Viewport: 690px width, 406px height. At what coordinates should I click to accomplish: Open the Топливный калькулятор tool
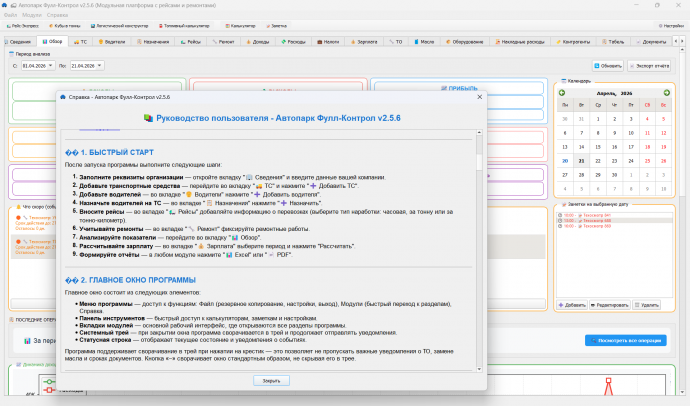(184, 26)
